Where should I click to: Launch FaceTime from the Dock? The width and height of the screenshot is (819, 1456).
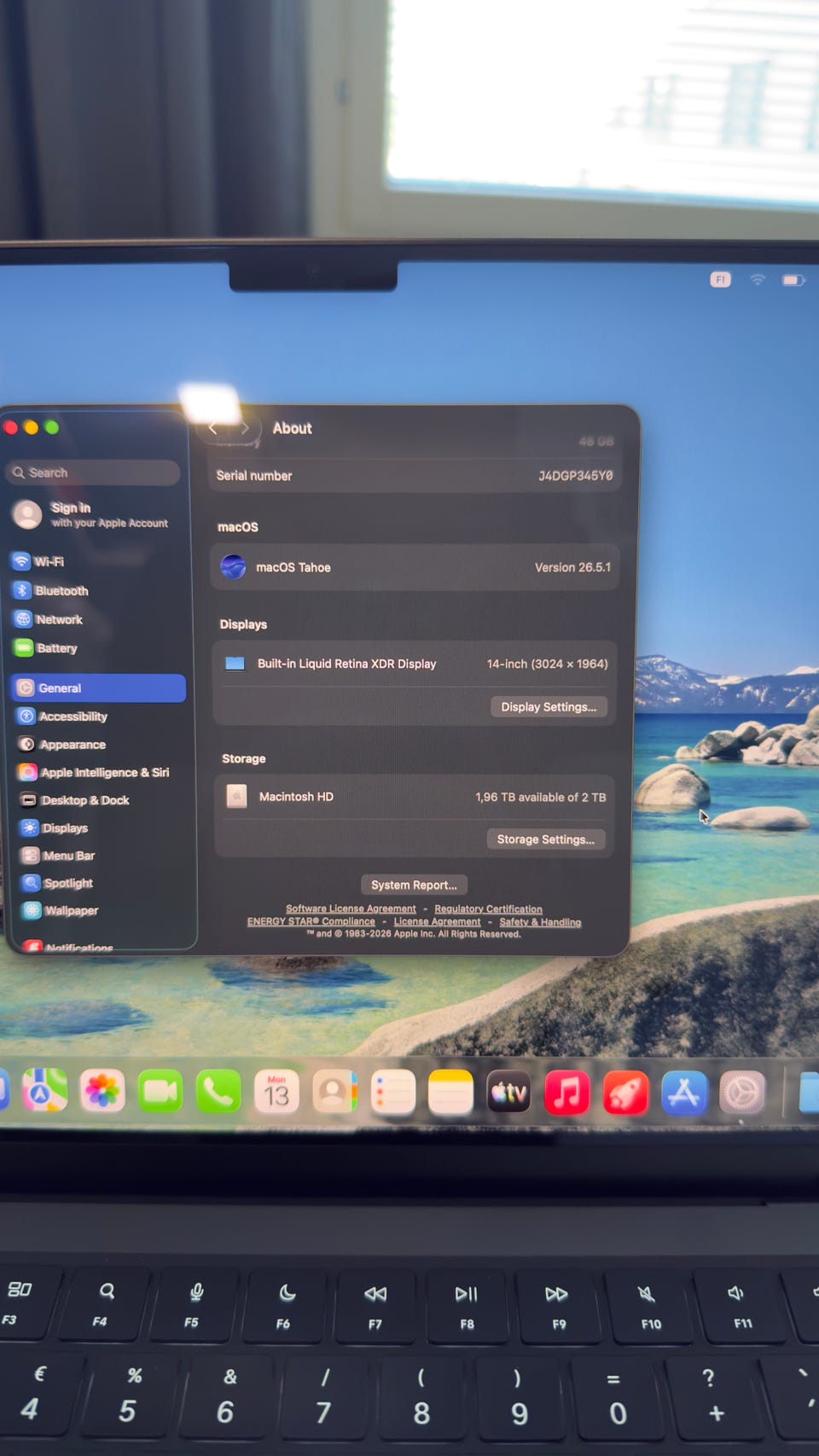click(160, 1092)
